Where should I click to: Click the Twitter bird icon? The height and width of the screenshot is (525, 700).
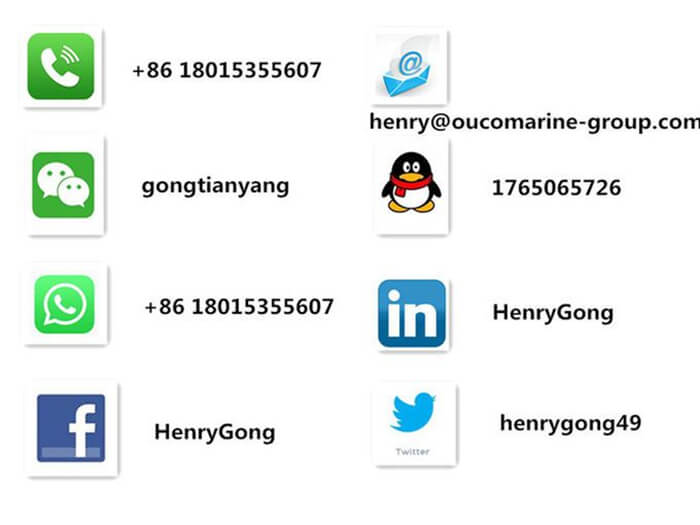pos(412,412)
